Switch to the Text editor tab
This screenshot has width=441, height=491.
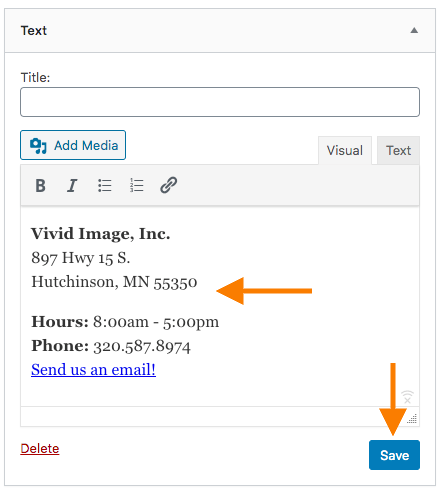(x=398, y=150)
